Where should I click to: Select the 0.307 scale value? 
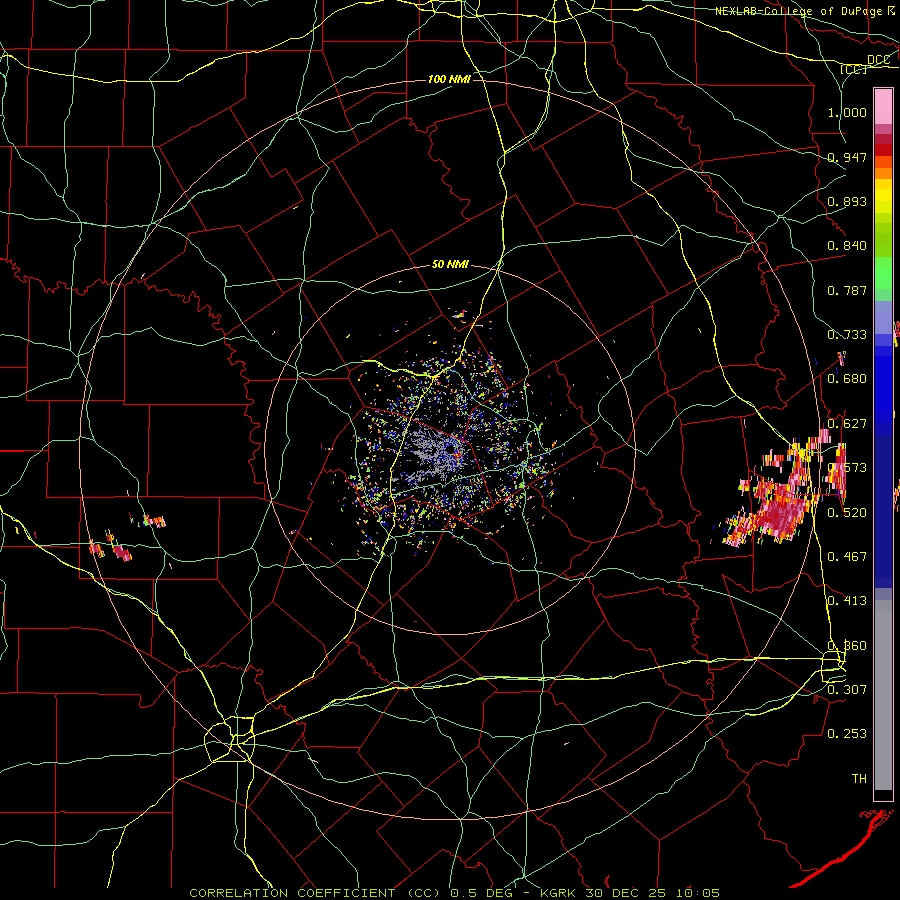(x=847, y=689)
